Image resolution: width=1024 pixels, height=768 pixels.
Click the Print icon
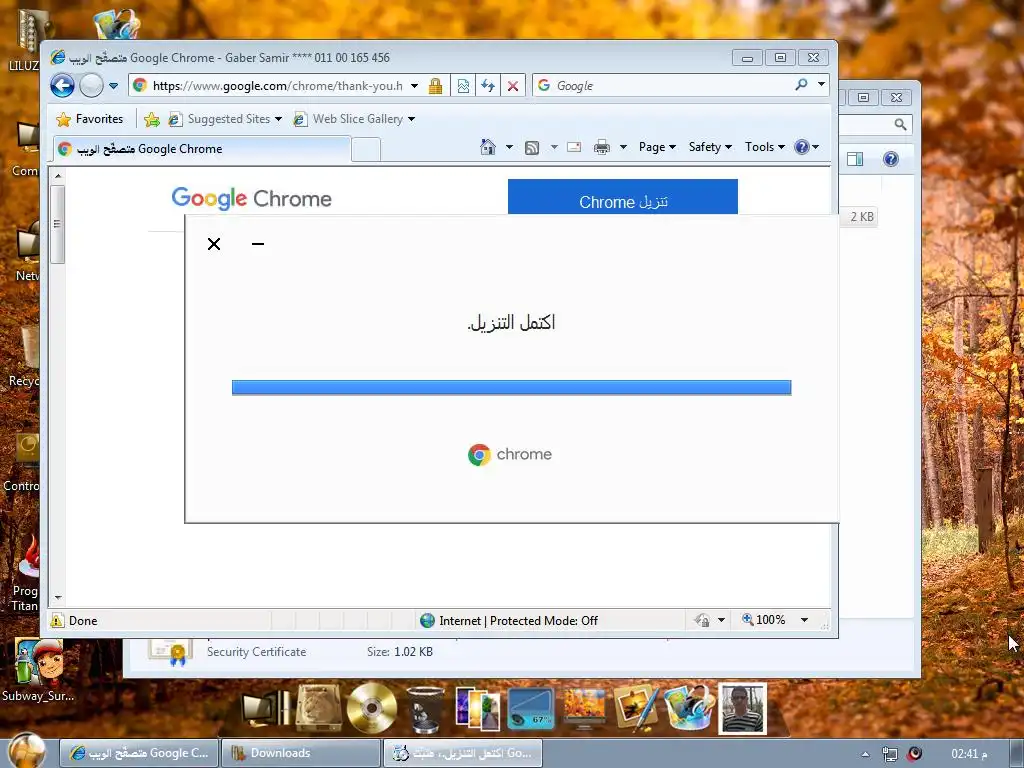coord(601,147)
